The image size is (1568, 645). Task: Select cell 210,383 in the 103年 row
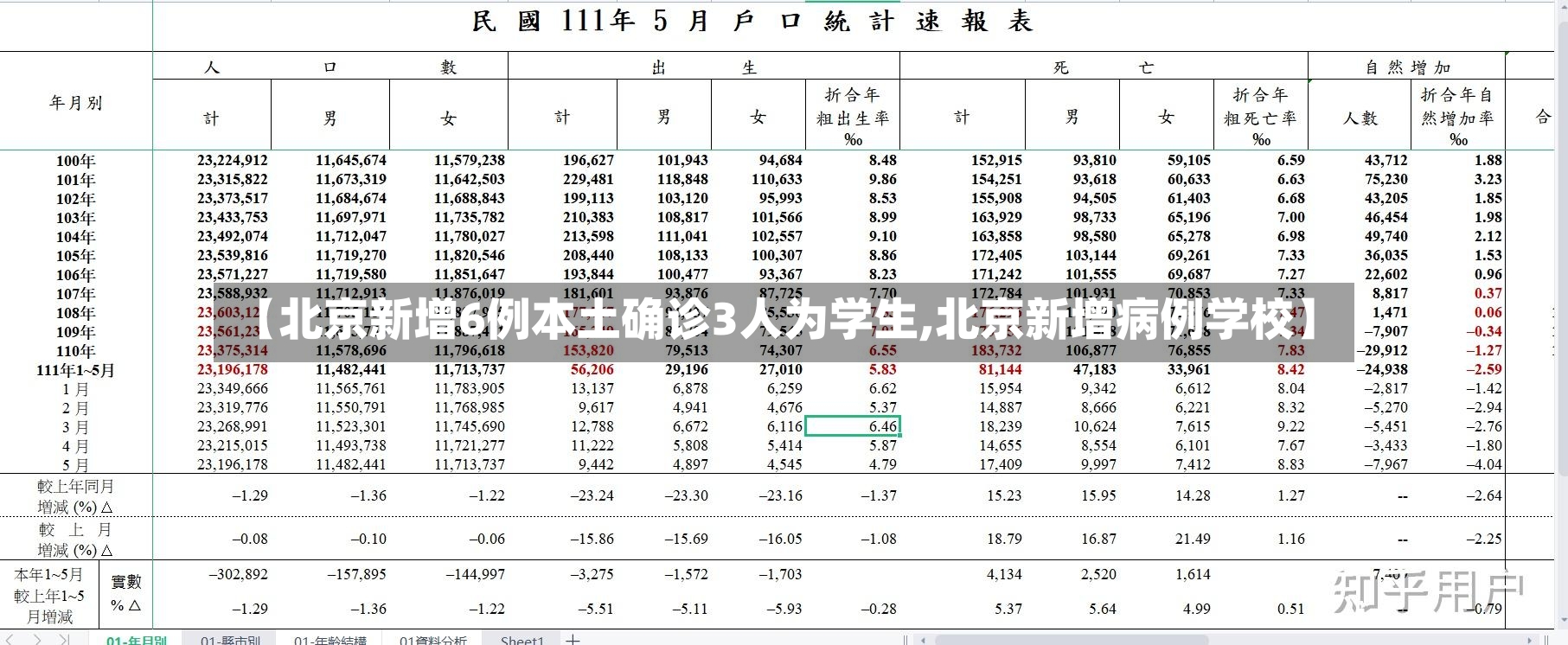588,217
